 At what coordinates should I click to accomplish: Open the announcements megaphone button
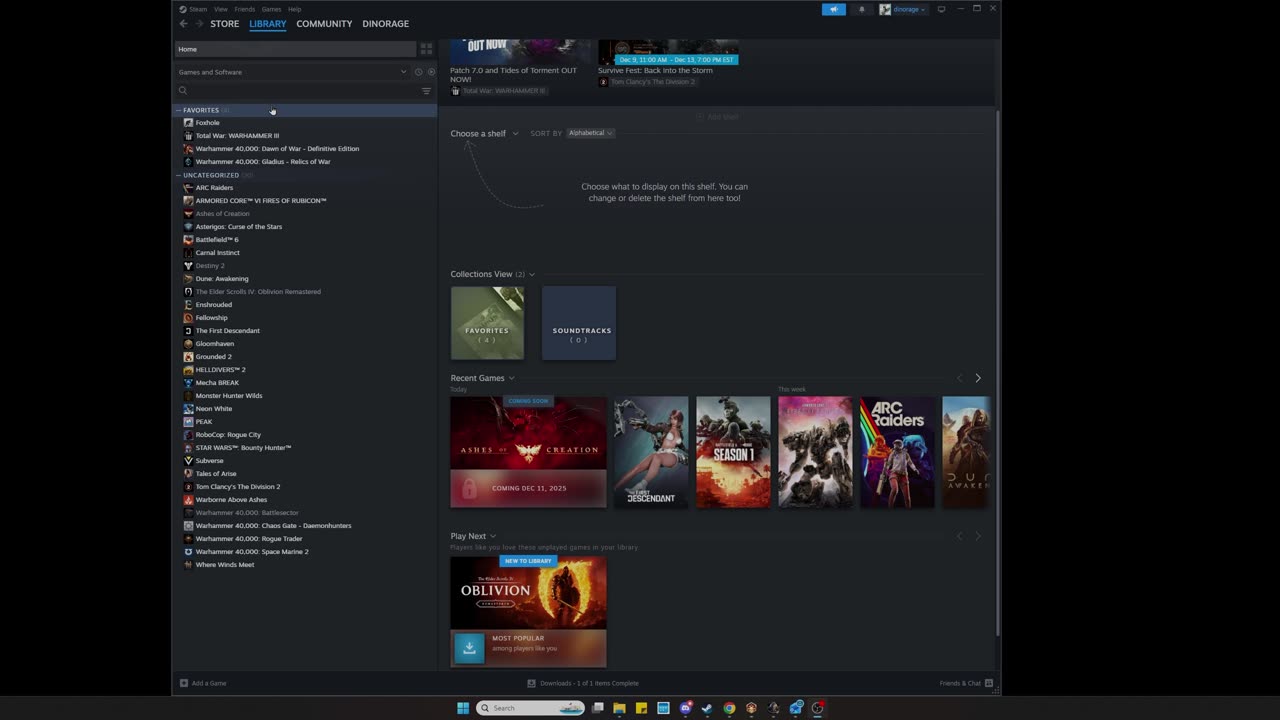pyautogui.click(x=833, y=9)
